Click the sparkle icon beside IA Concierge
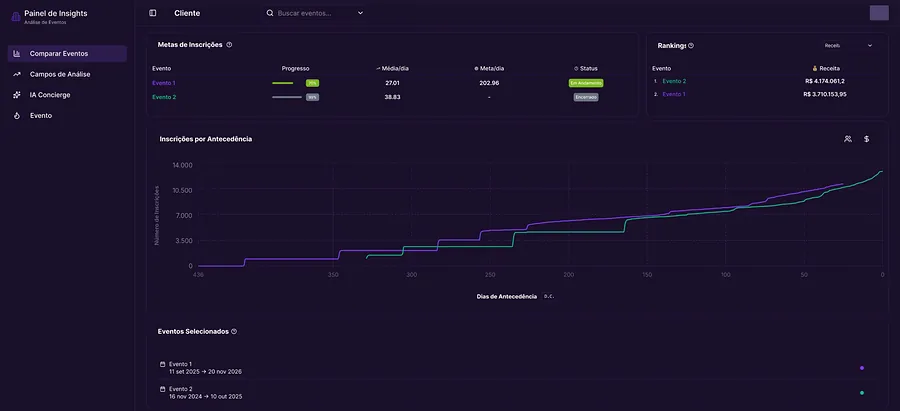Screen dimensions: 900x411 (17, 95)
